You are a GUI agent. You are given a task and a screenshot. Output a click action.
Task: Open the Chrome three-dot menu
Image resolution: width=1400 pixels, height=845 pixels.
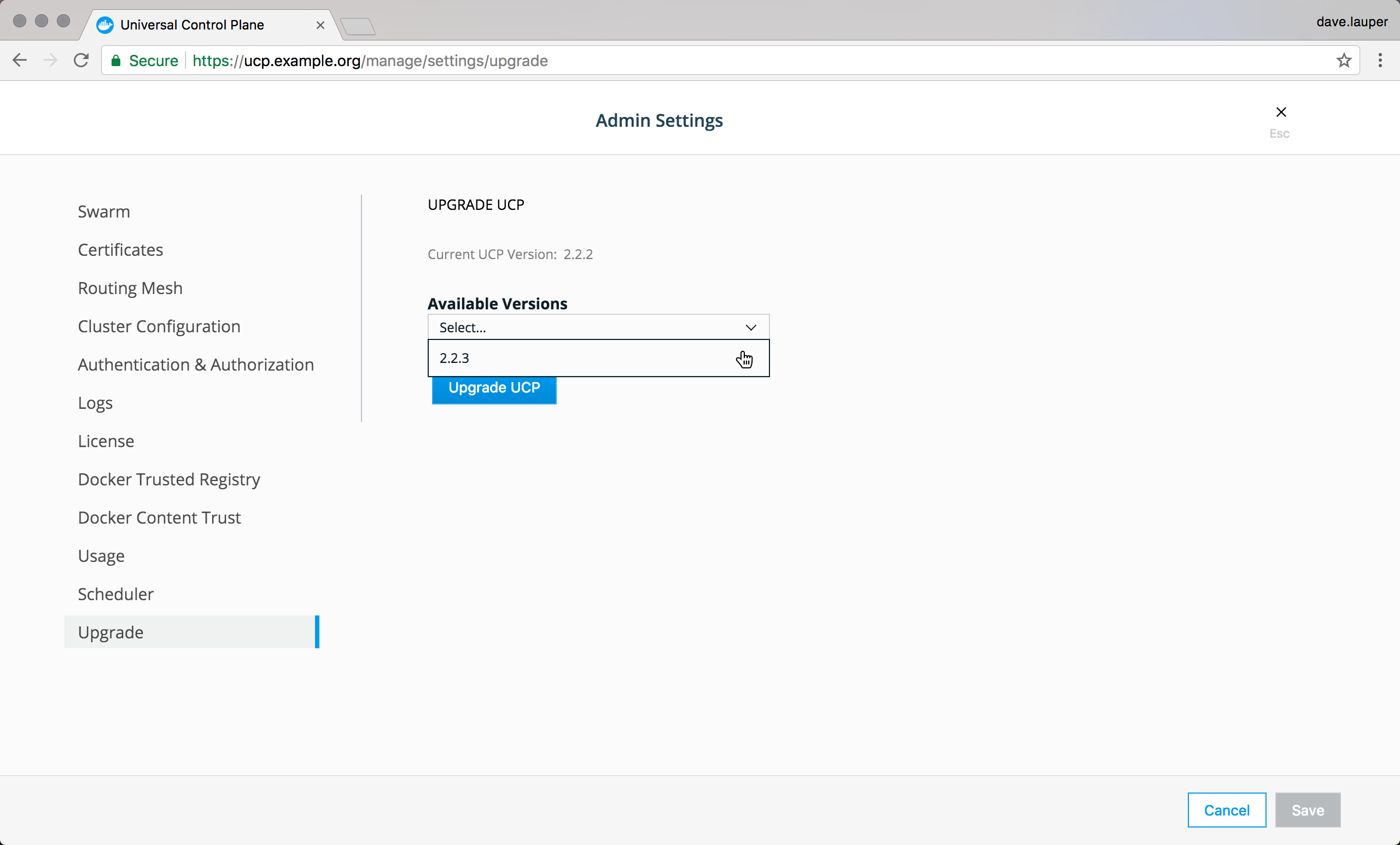[1381, 60]
